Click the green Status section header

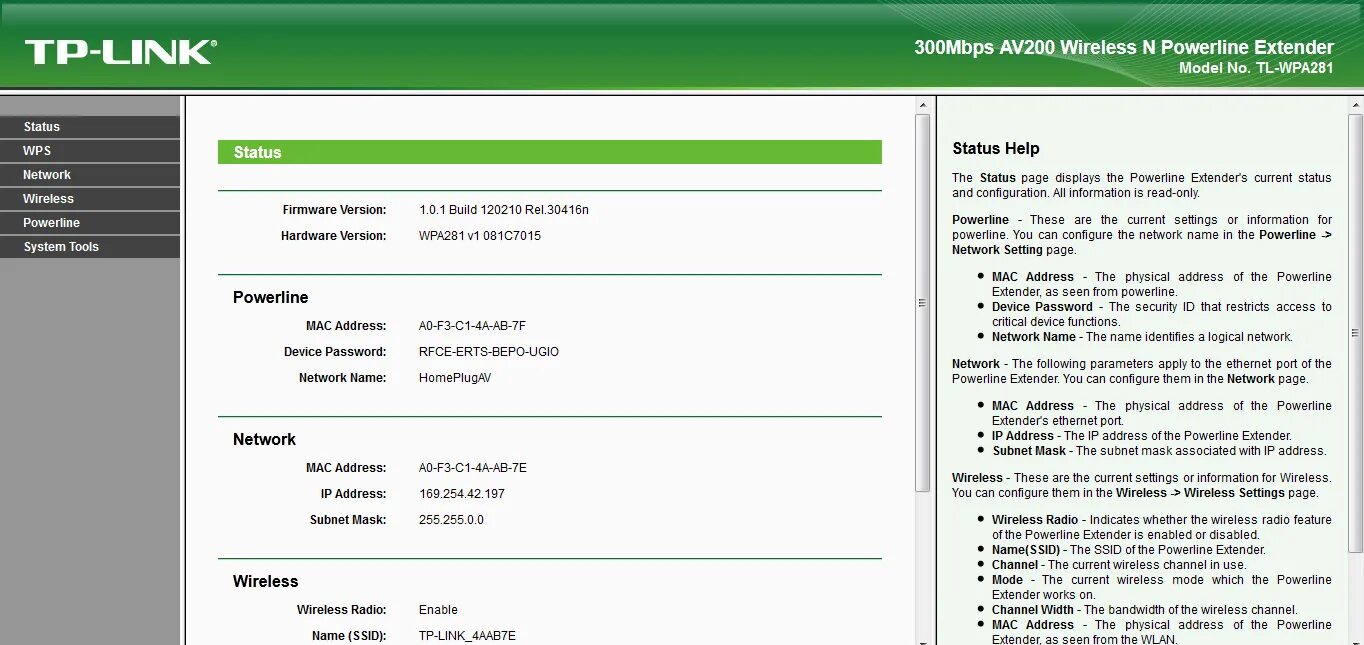(x=550, y=152)
